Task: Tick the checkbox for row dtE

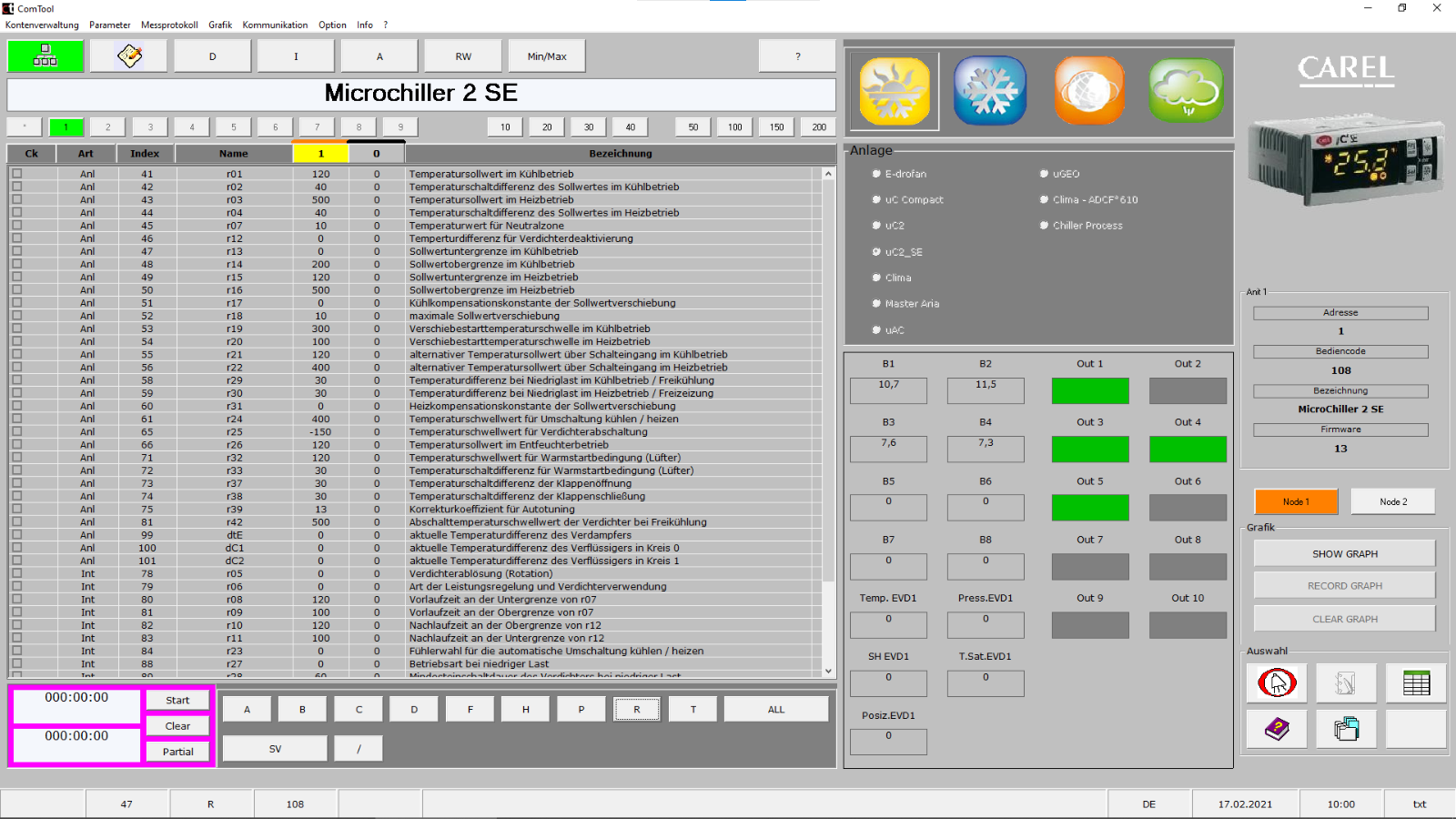Action: tap(16, 534)
